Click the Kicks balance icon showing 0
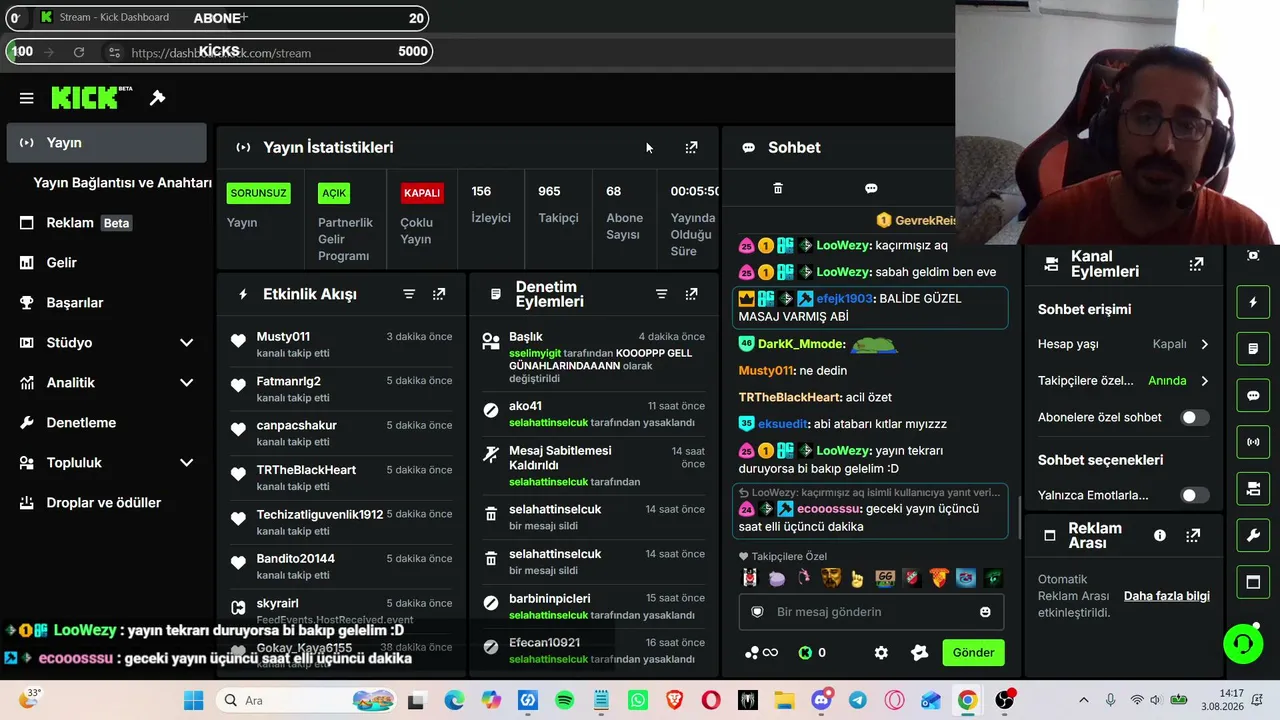The width and height of the screenshot is (1280, 720). (811, 653)
